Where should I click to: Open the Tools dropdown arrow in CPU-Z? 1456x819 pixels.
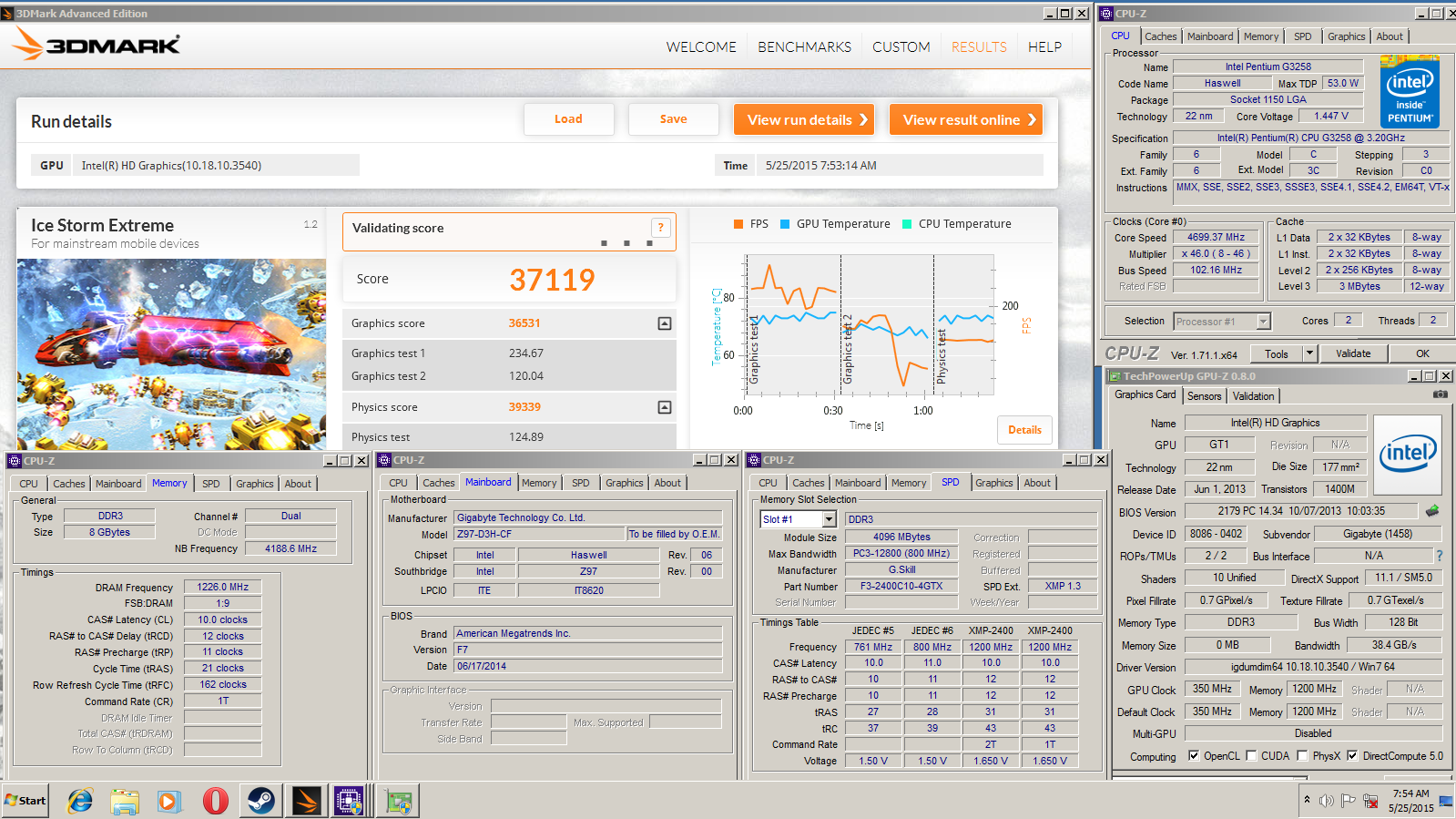1309,353
